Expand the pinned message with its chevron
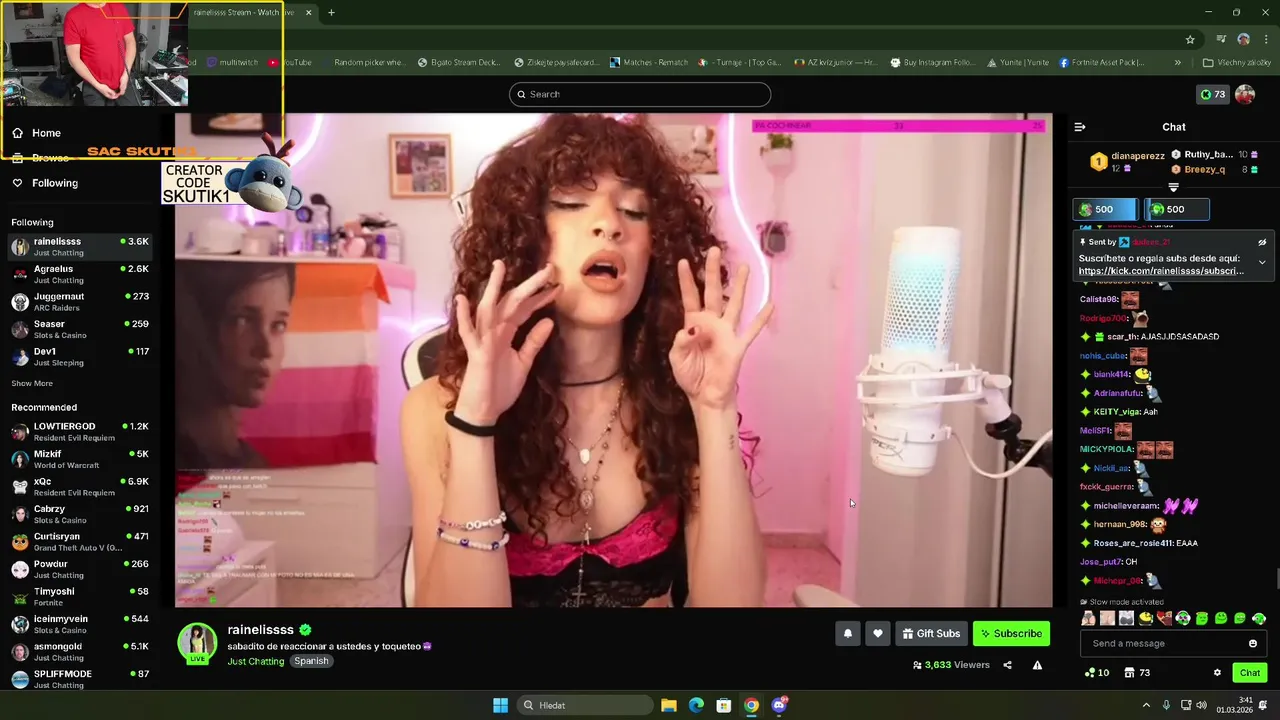This screenshot has height=720, width=1280. [1262, 262]
